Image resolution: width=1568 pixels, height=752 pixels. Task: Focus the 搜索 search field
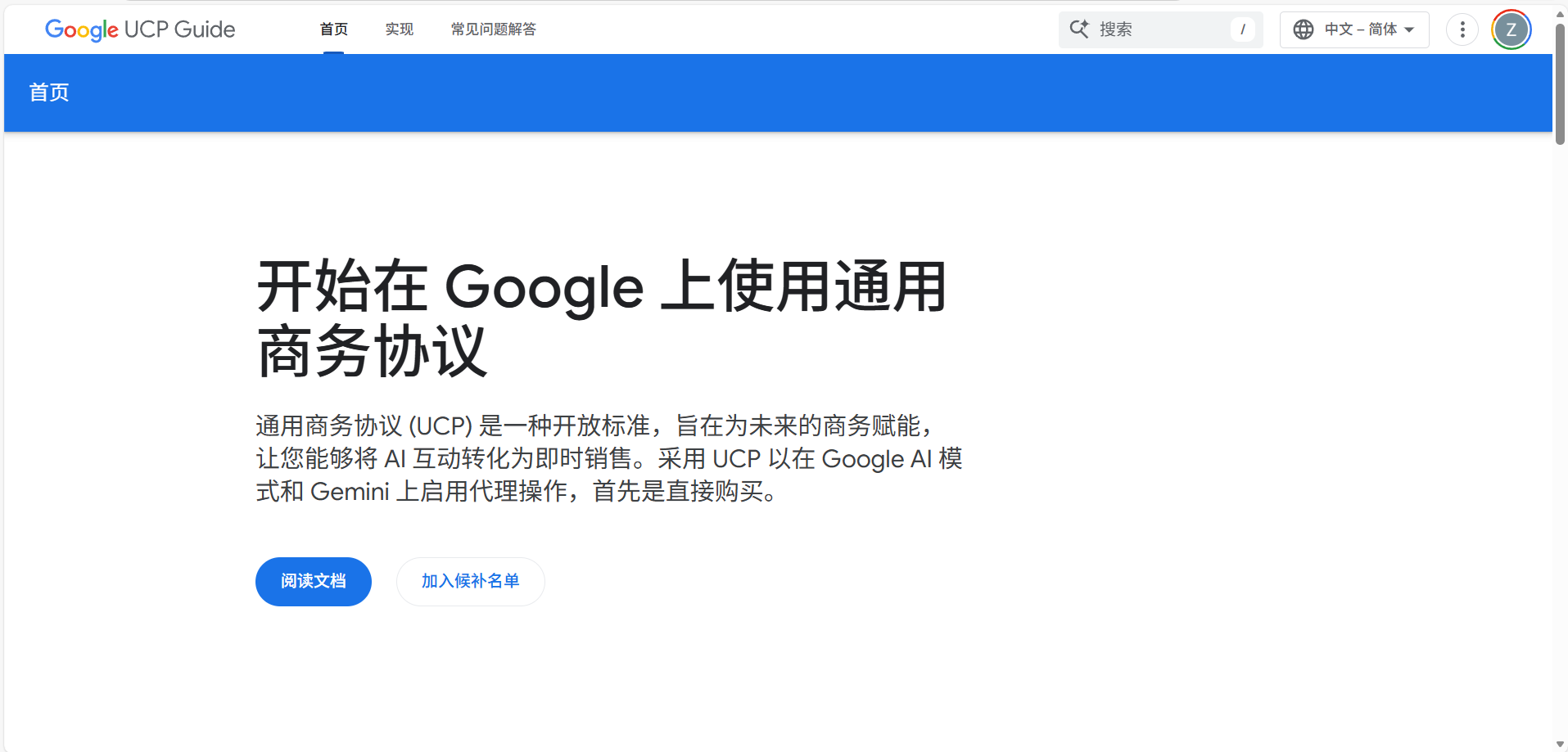(1160, 29)
